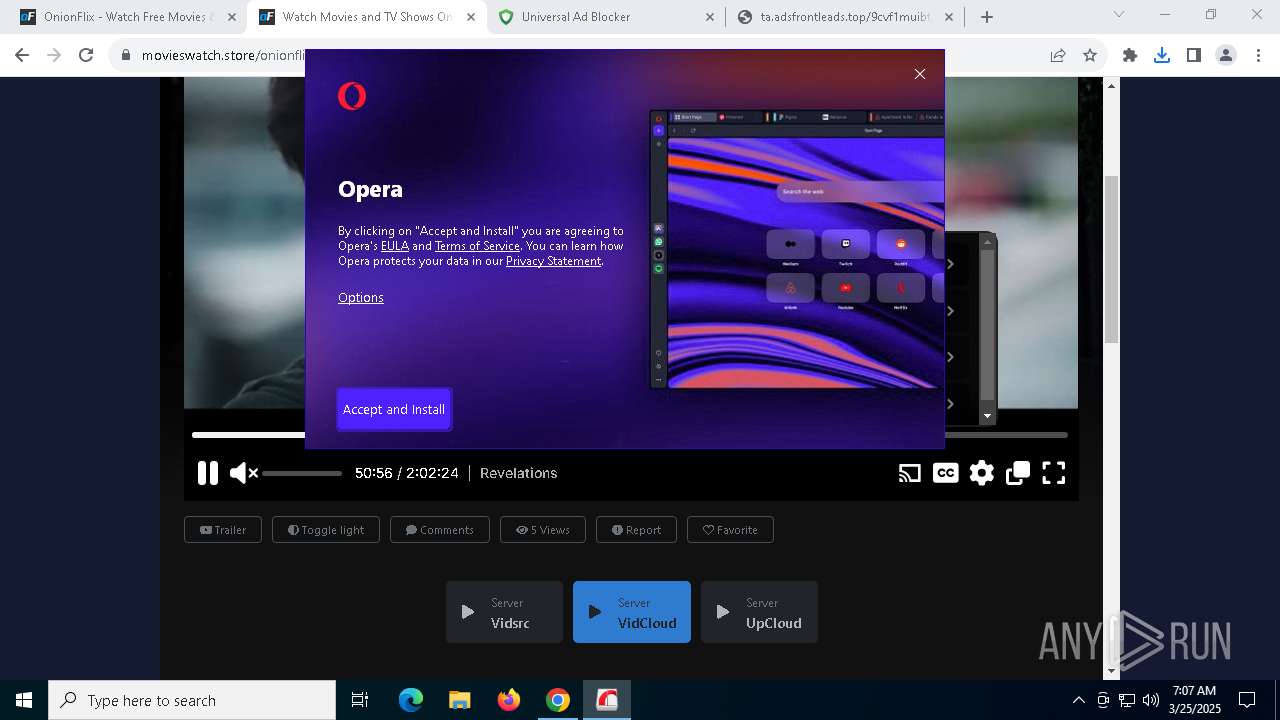The width and height of the screenshot is (1280, 720).
Task: Open the Trailer button
Action: tap(223, 530)
